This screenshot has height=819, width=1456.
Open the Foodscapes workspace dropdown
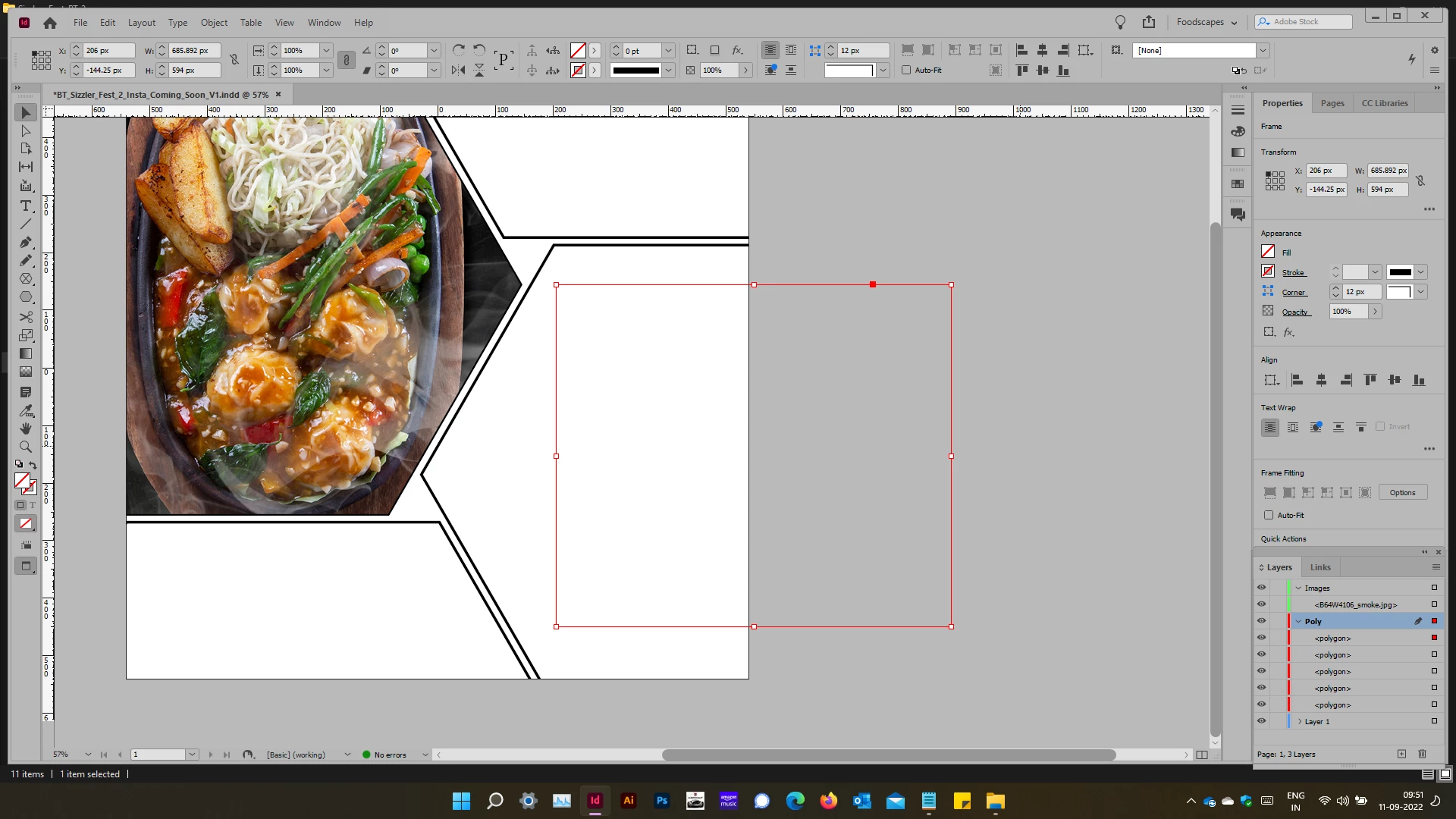coord(1207,22)
